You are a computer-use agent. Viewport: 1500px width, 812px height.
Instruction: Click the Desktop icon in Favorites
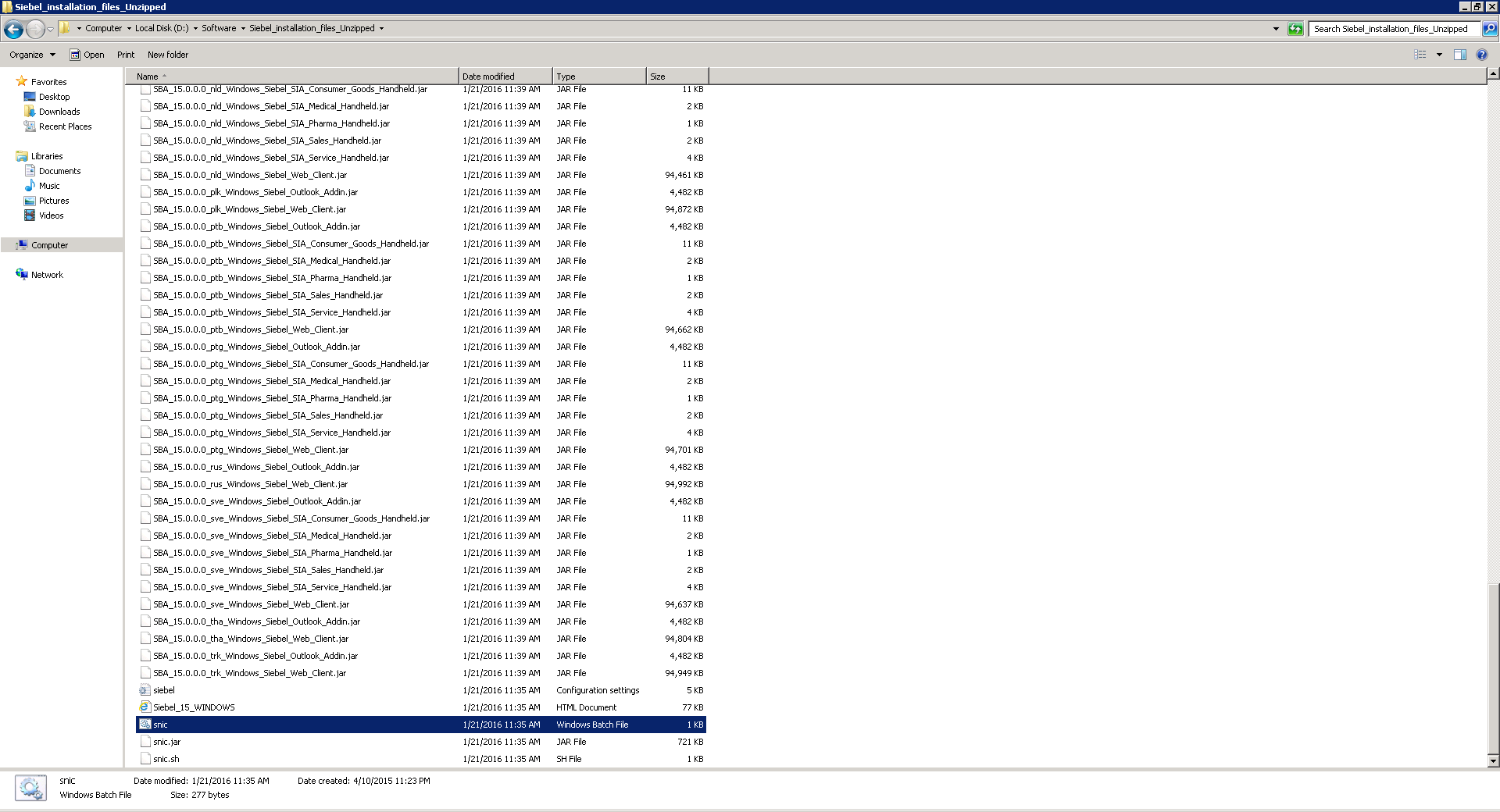(30, 97)
